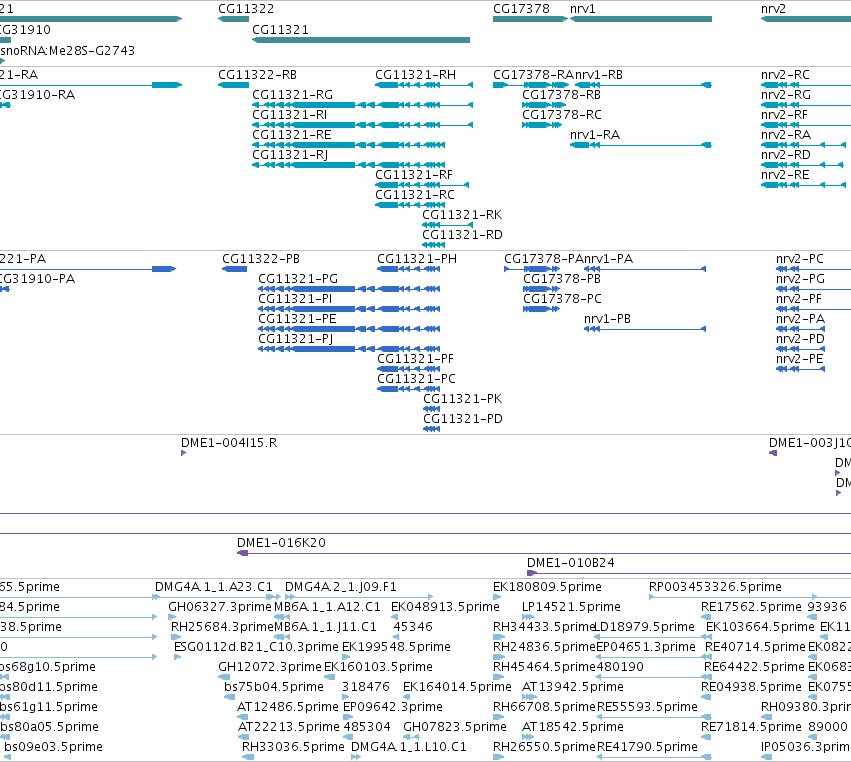Select transcript CG11322-RB
The width and height of the screenshot is (851, 762).
[x=257, y=75]
